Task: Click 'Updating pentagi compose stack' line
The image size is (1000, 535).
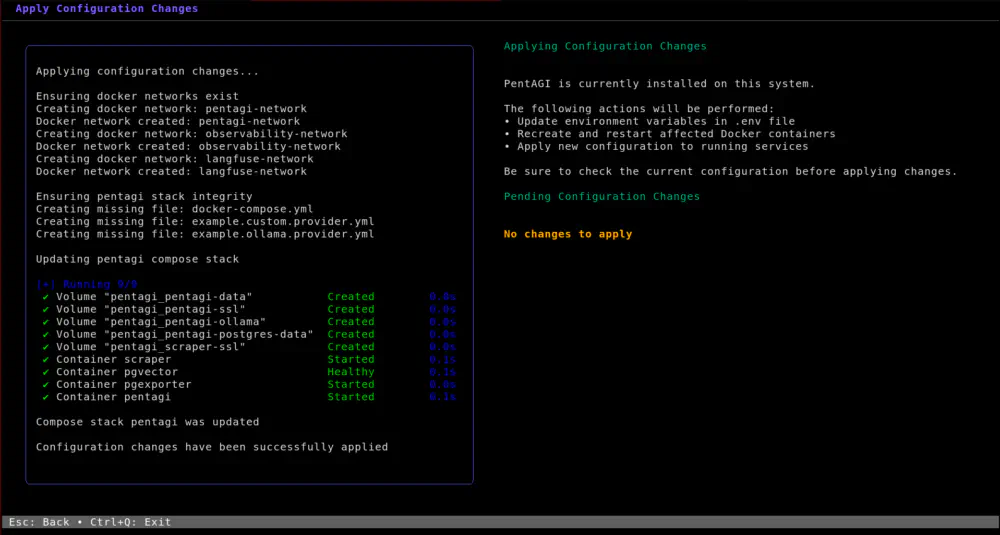Action: [x=137, y=260]
